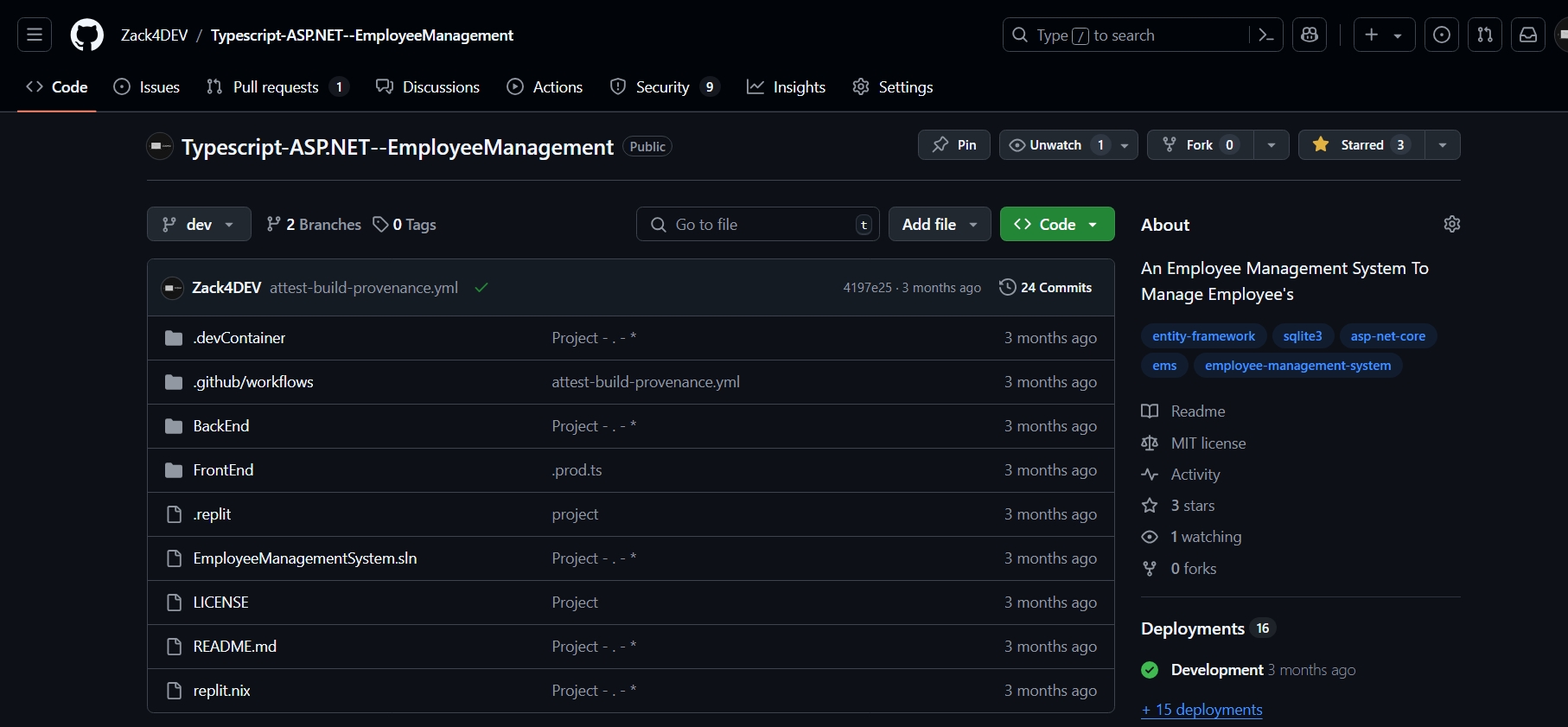The height and width of the screenshot is (727, 1568).
Task: Open the Unwatch notifications dropdown
Action: (x=1068, y=144)
